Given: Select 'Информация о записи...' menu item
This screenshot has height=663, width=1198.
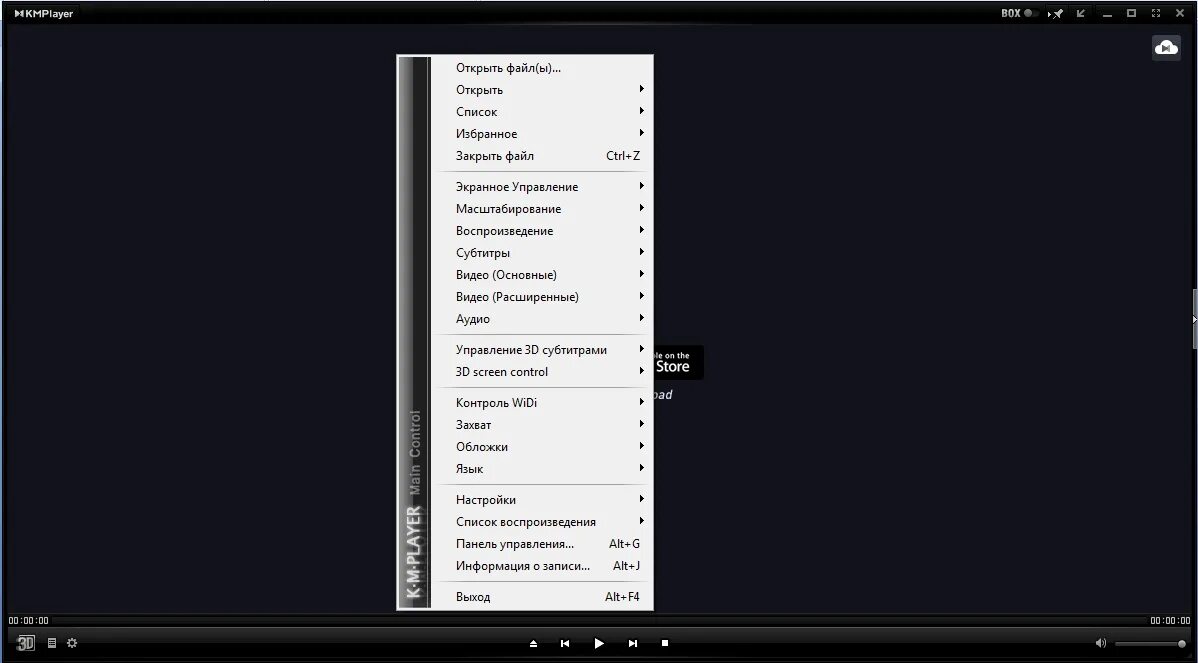Looking at the screenshot, I should point(542,566).
